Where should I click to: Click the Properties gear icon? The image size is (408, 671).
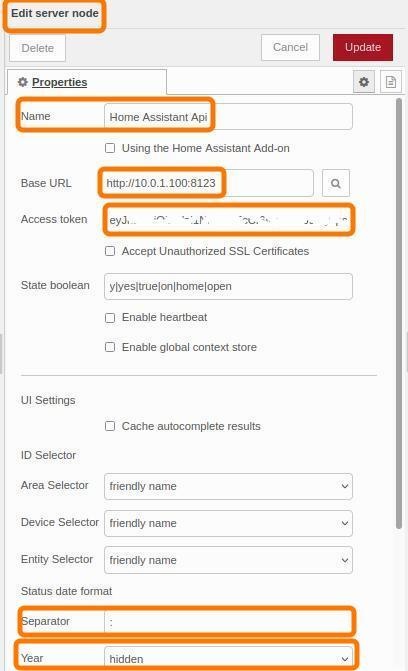pyautogui.click(x=23, y=82)
